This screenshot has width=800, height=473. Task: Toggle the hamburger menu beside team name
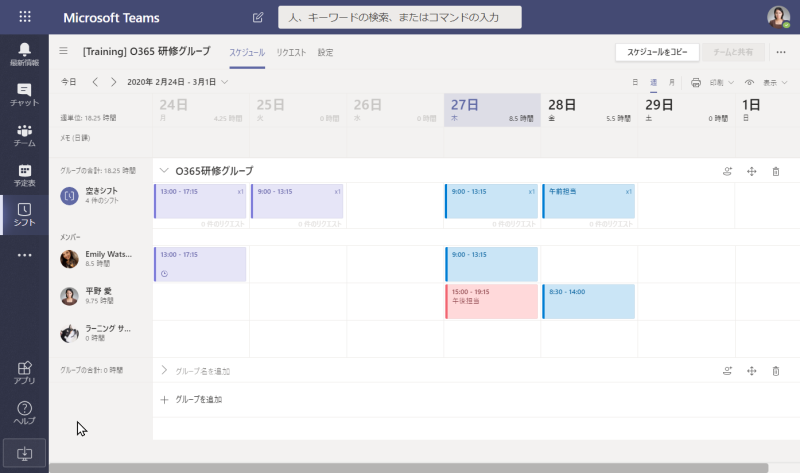(63, 51)
